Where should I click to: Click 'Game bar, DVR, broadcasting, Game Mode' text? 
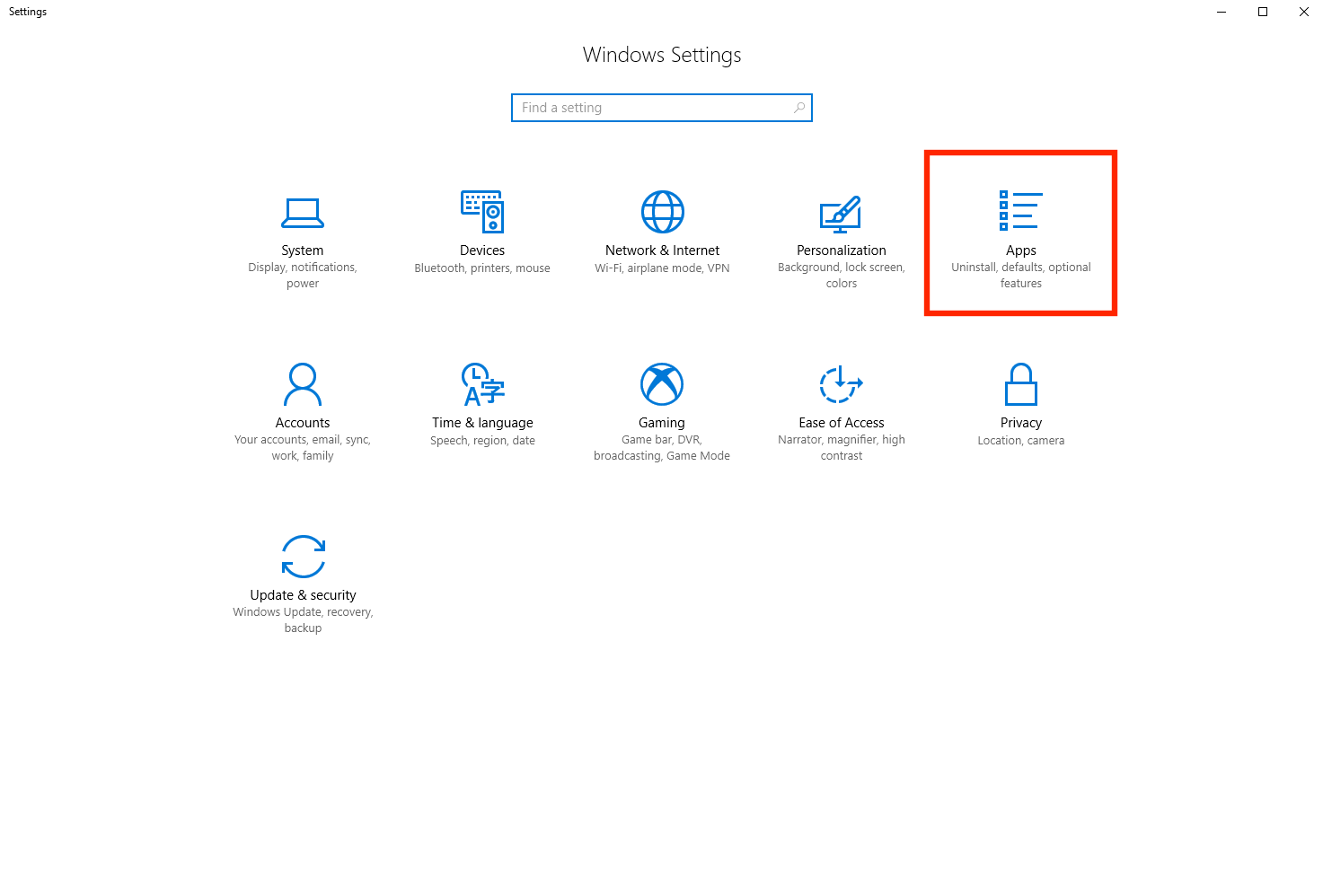tap(662, 448)
